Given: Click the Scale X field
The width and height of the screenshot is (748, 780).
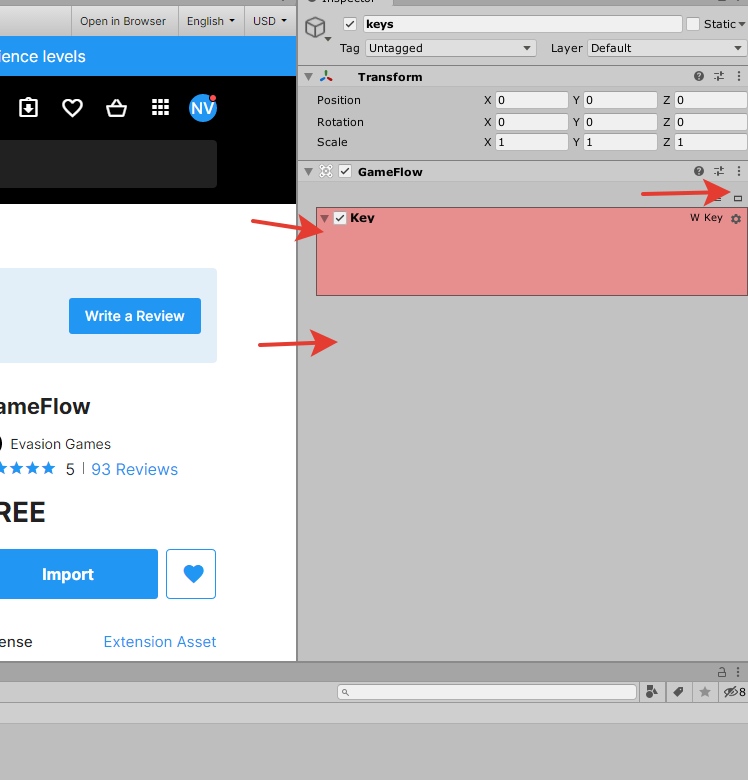Looking at the screenshot, I should tap(532, 142).
